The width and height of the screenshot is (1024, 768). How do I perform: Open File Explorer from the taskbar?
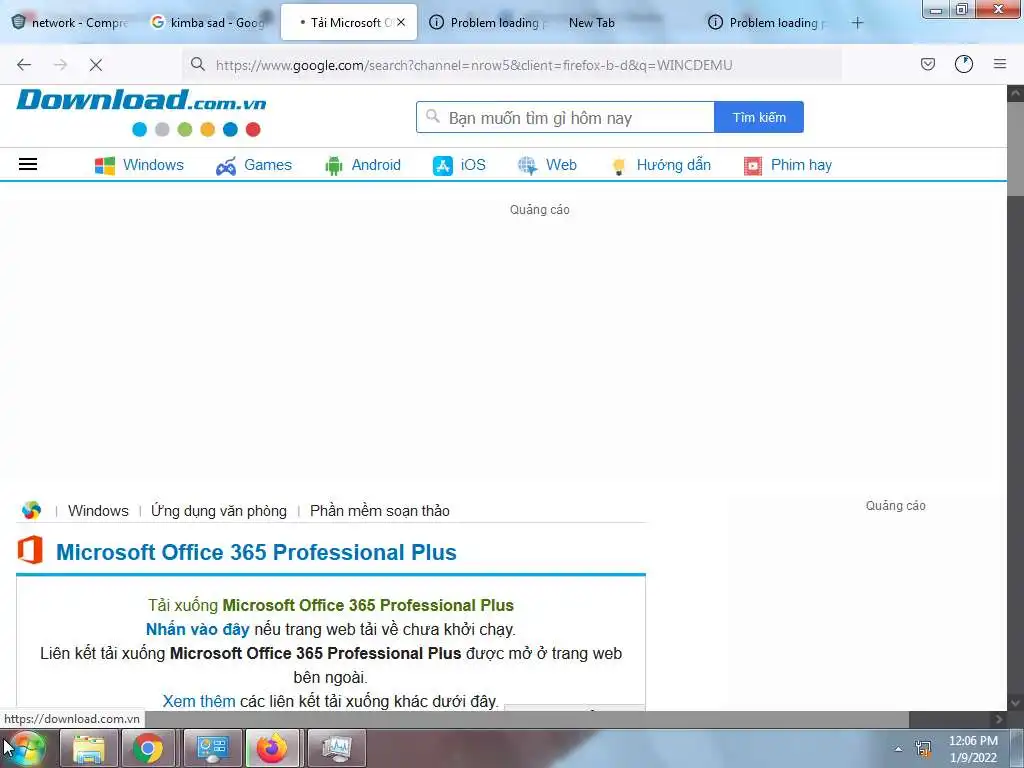[x=89, y=748]
